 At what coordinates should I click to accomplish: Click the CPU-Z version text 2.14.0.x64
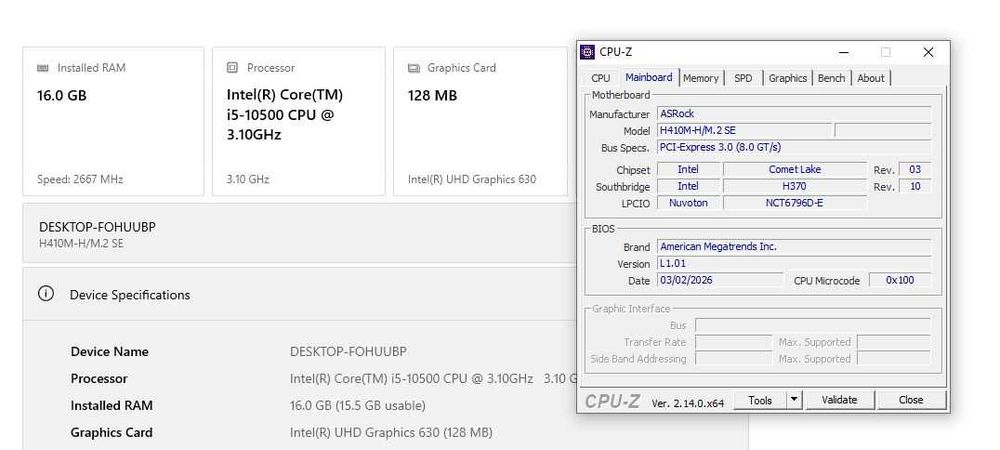pyautogui.click(x=688, y=403)
